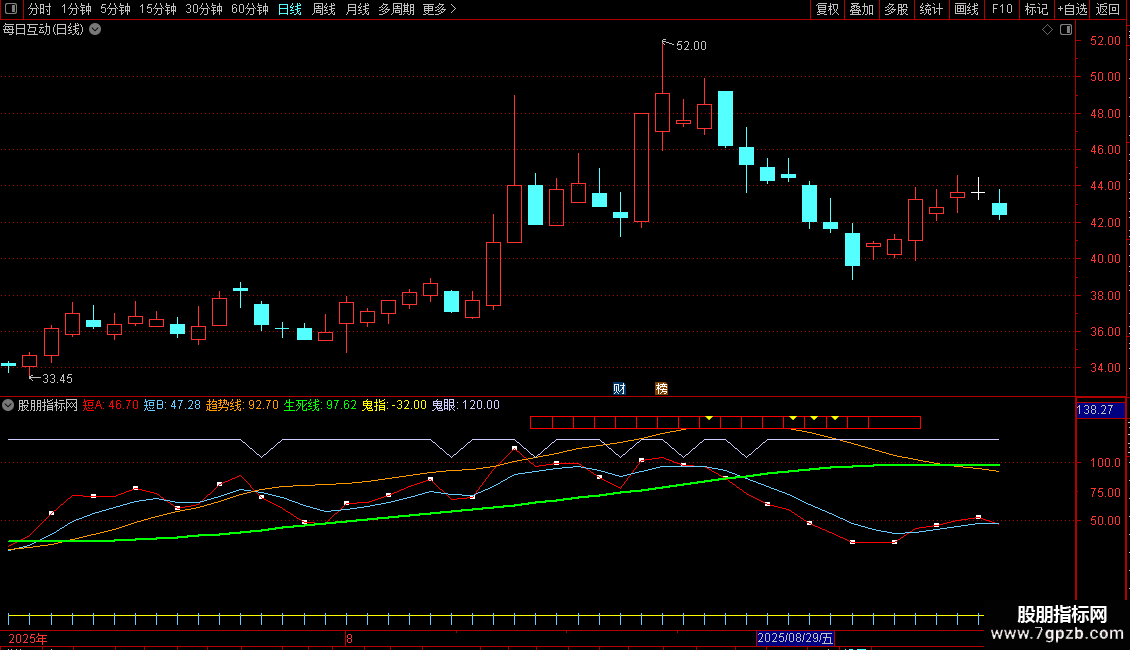Viewport: 1130px width, 650px height.
Task: Expand the 更多 periods menu
Action: tap(440, 9)
